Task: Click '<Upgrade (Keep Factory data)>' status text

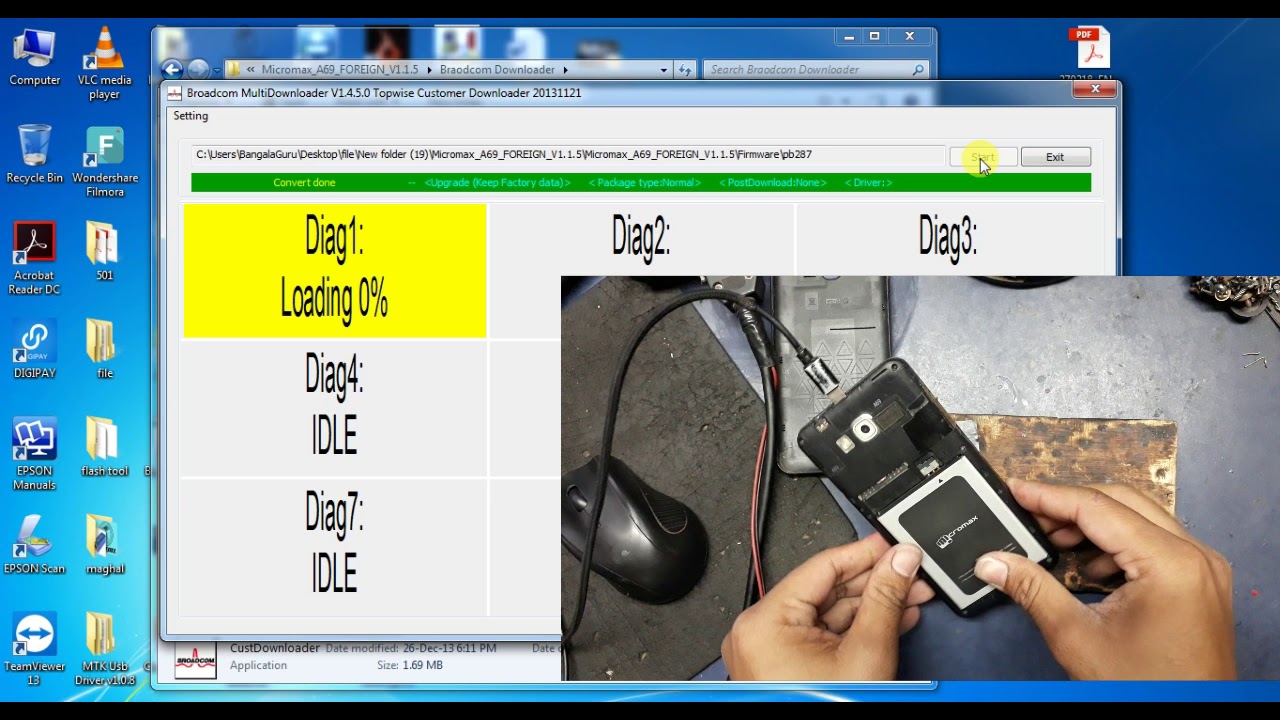Action: tap(497, 183)
